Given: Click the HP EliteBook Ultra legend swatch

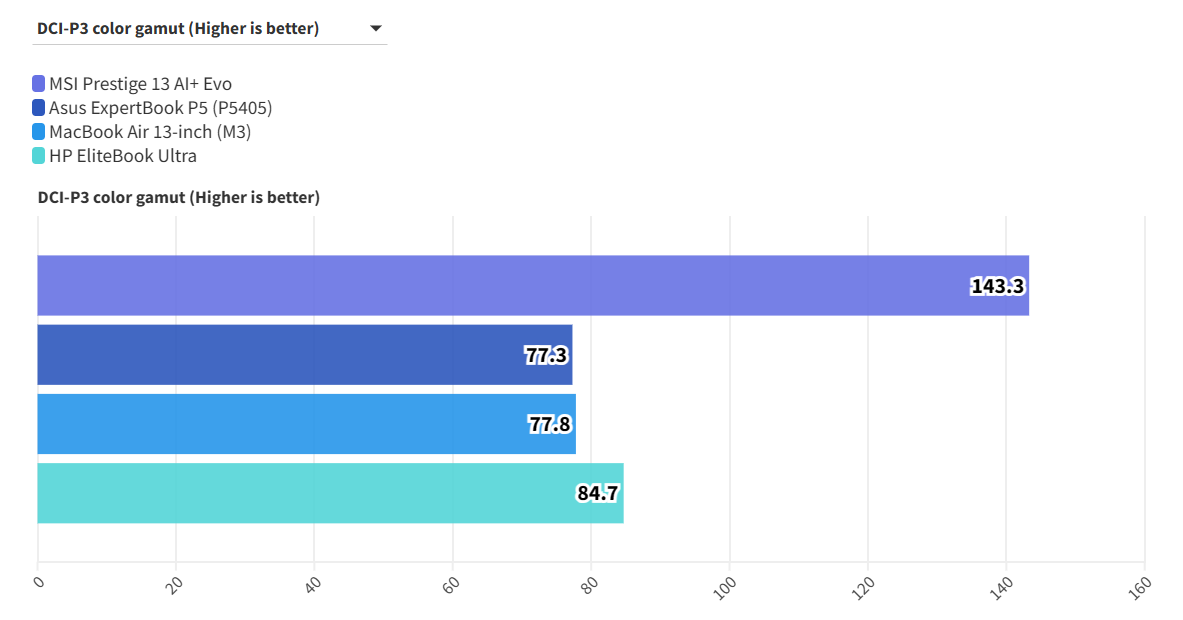Looking at the screenshot, I should [39, 156].
